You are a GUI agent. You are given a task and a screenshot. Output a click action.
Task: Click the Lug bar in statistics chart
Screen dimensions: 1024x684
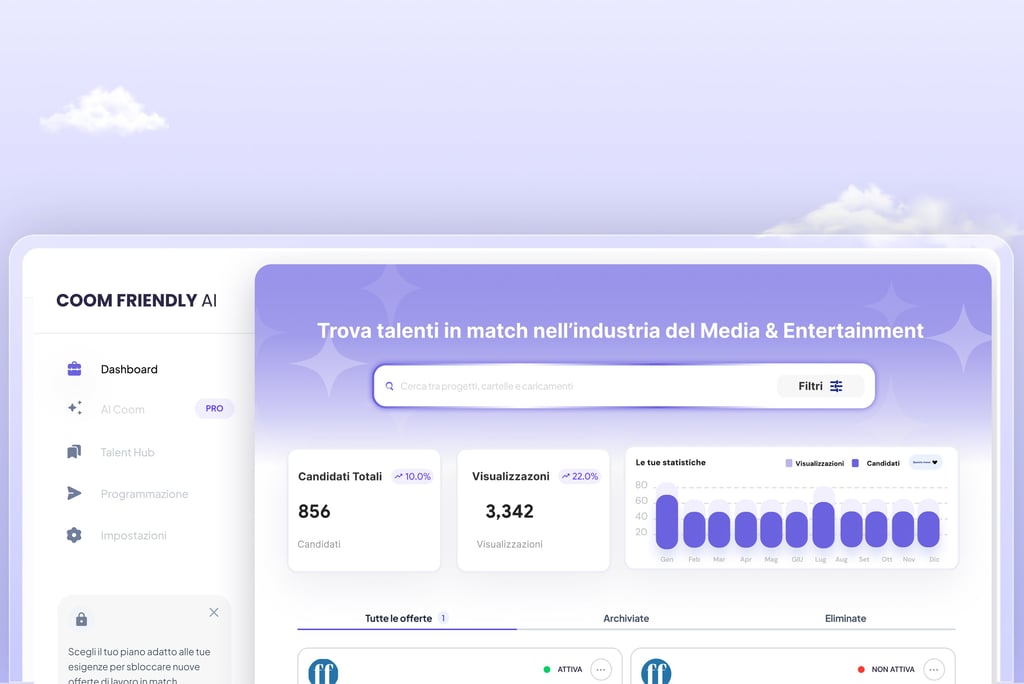pyautogui.click(x=824, y=525)
